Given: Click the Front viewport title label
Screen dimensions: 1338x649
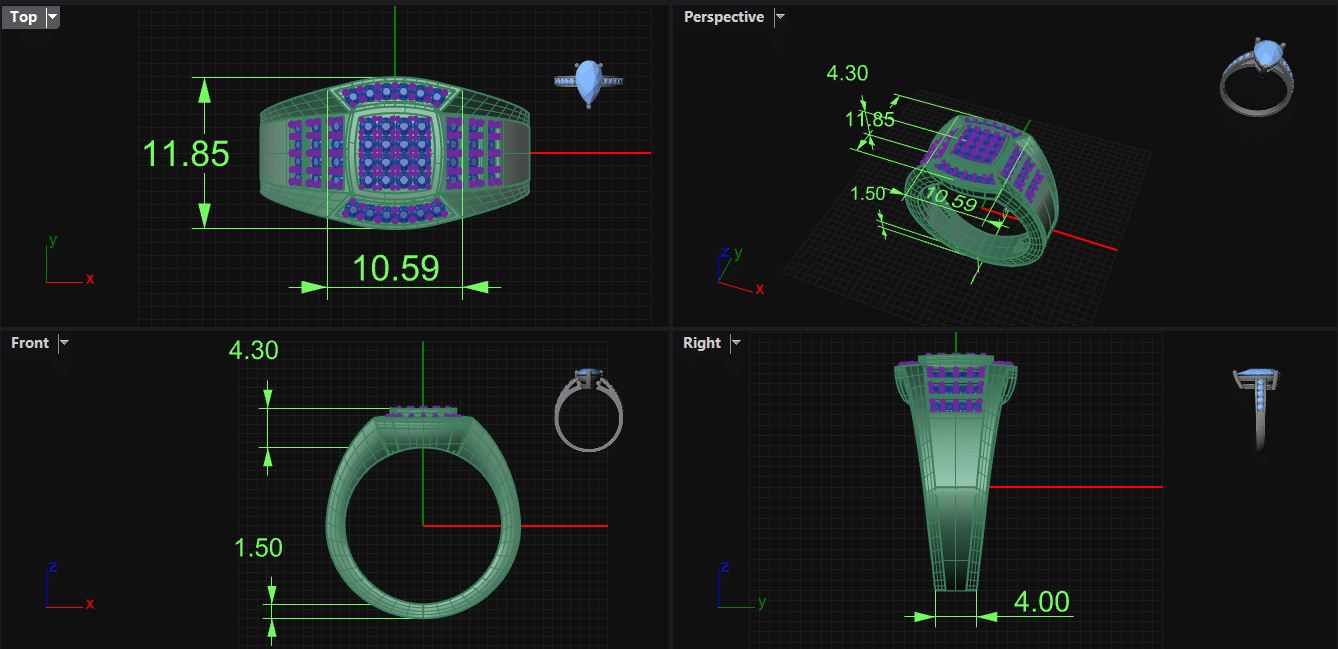Looking at the screenshot, I should coord(30,343).
